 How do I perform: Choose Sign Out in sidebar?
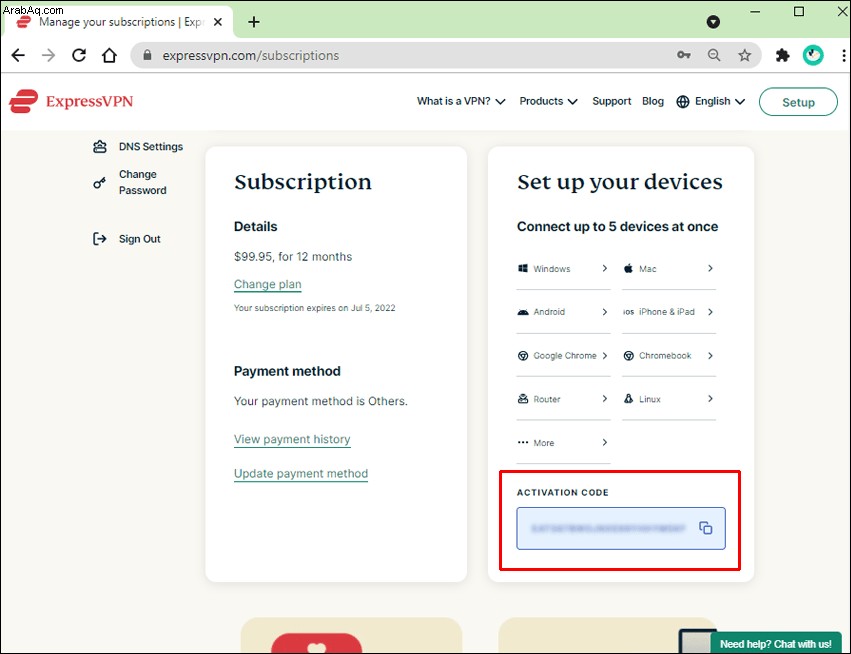139,239
